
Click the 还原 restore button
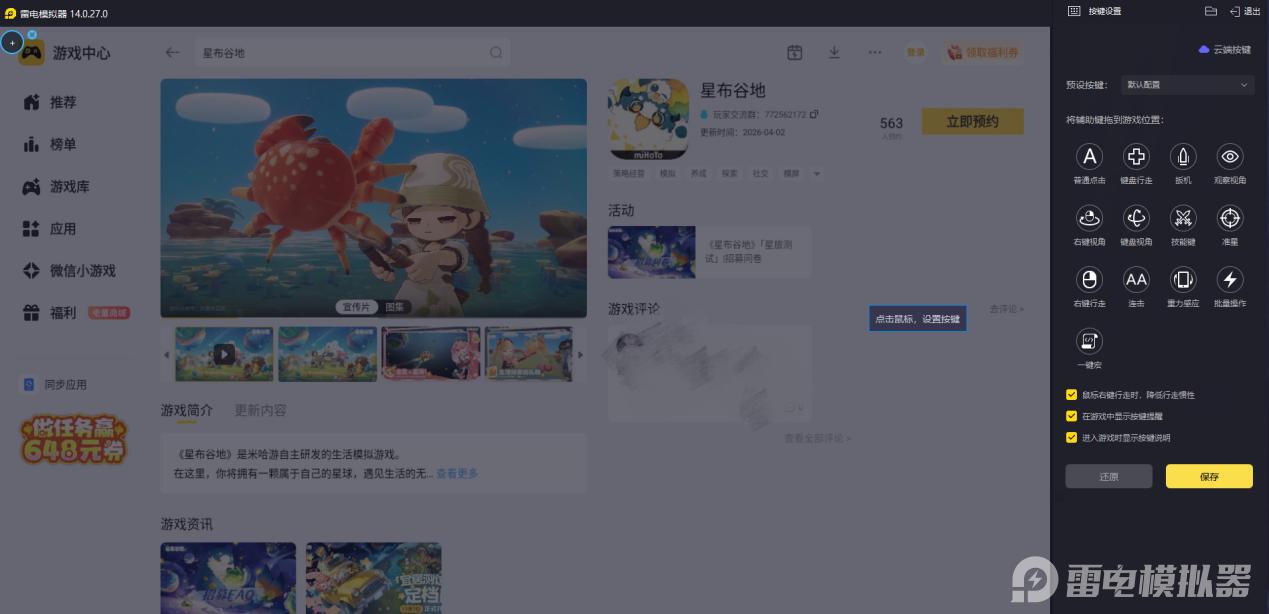(1109, 476)
